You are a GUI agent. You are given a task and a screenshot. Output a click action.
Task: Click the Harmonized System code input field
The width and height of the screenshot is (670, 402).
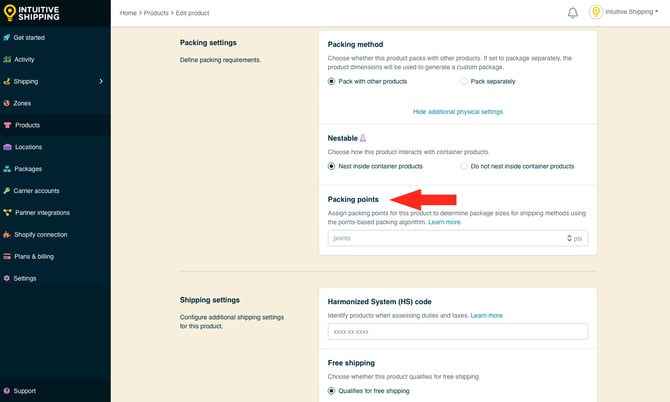[x=457, y=331]
